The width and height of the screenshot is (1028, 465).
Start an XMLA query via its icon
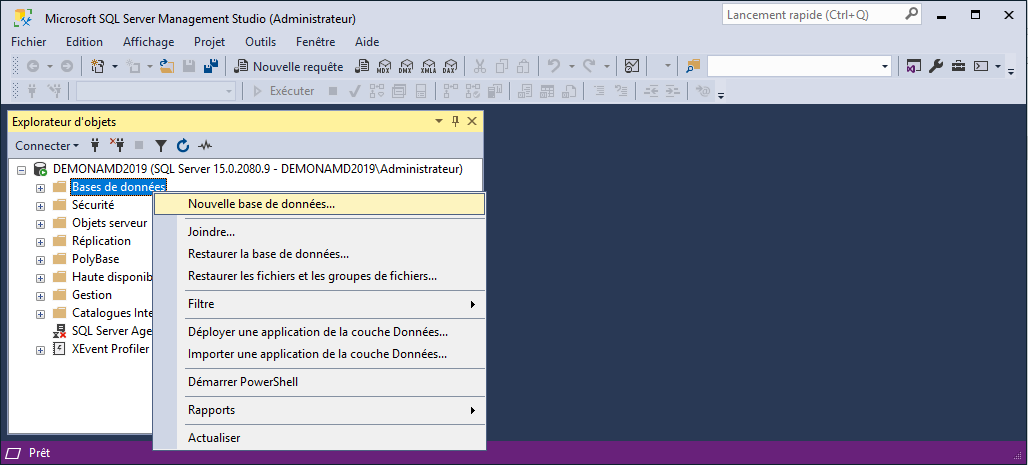click(427, 66)
